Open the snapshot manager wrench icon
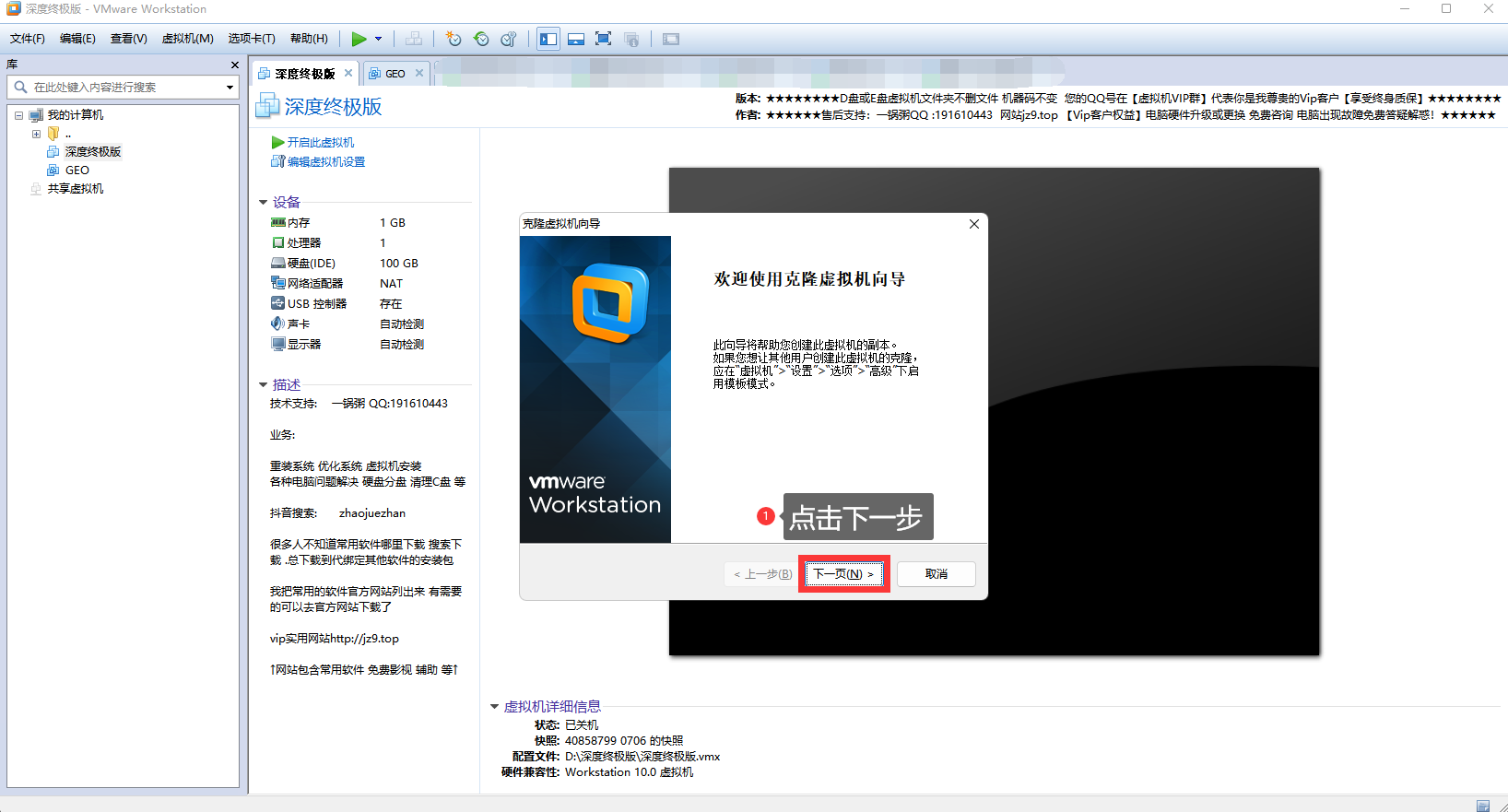 coord(509,39)
